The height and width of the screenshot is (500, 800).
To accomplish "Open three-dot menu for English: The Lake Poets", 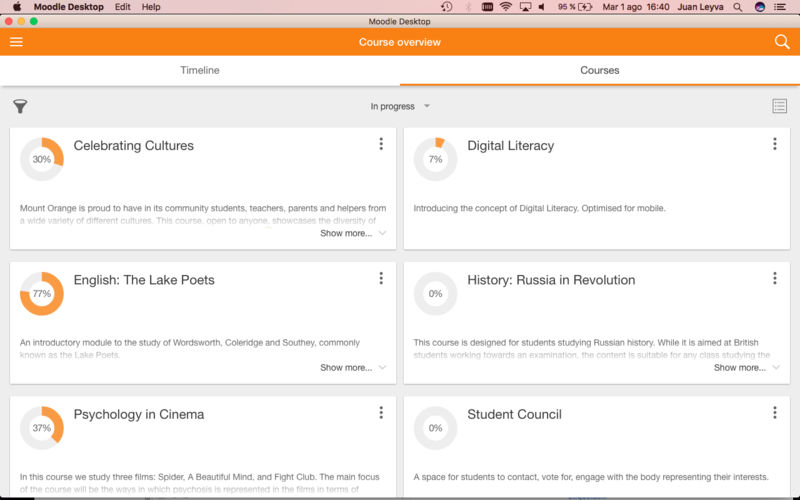I will coord(381,279).
